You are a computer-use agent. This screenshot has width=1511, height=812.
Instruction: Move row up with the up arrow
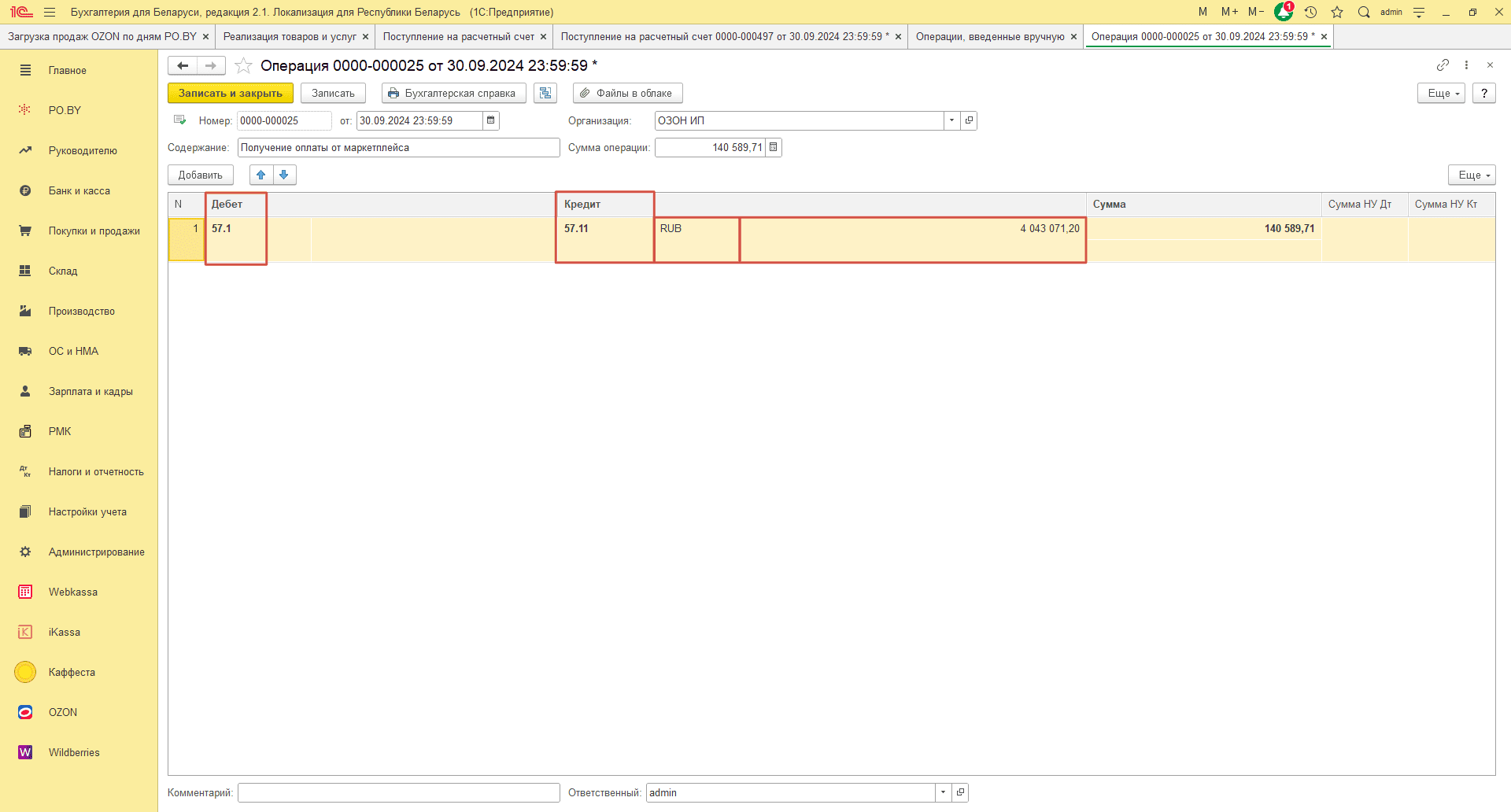[x=261, y=175]
